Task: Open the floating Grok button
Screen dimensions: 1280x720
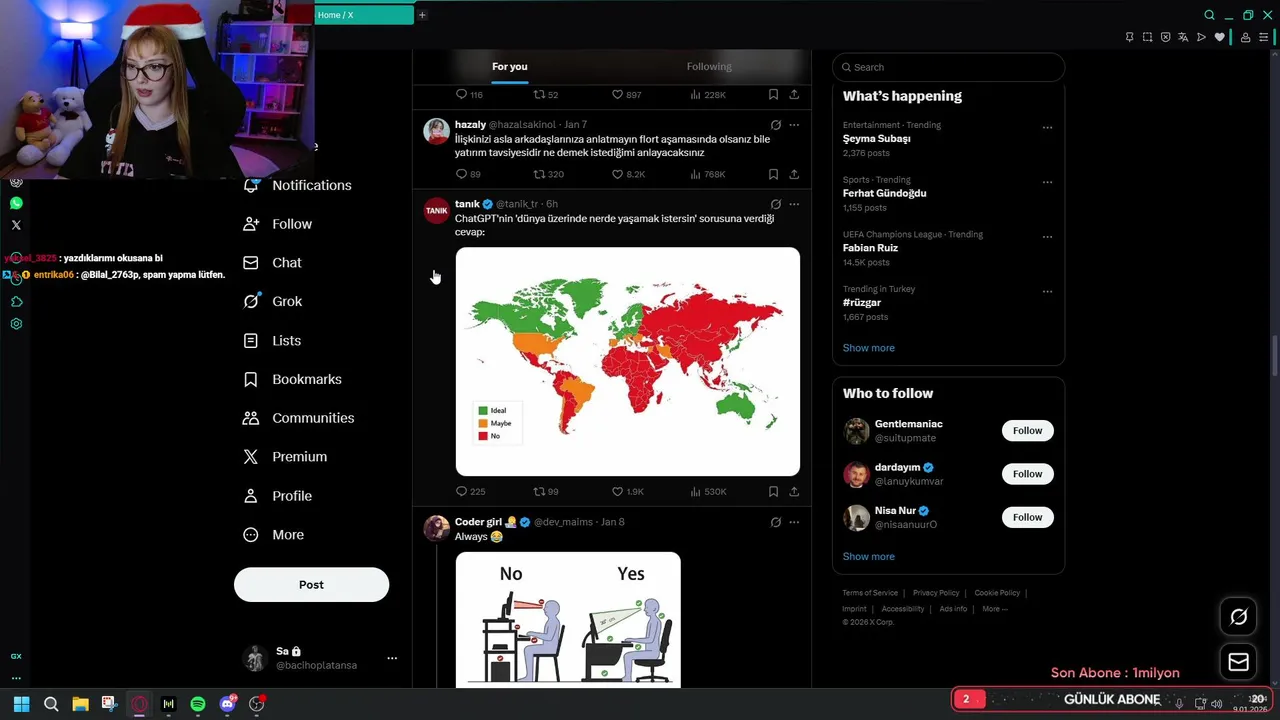Action: click(1238, 617)
